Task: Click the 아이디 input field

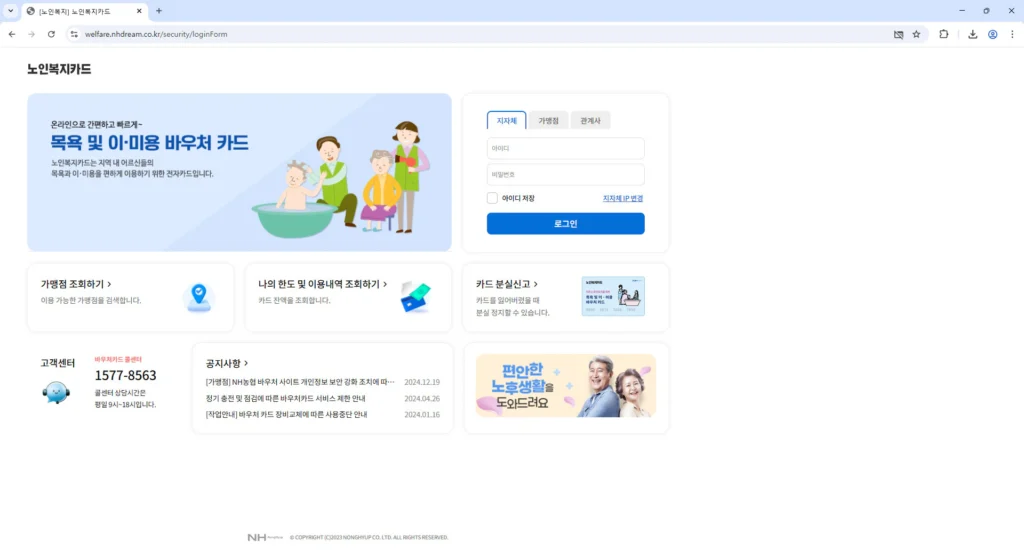Action: [566, 148]
